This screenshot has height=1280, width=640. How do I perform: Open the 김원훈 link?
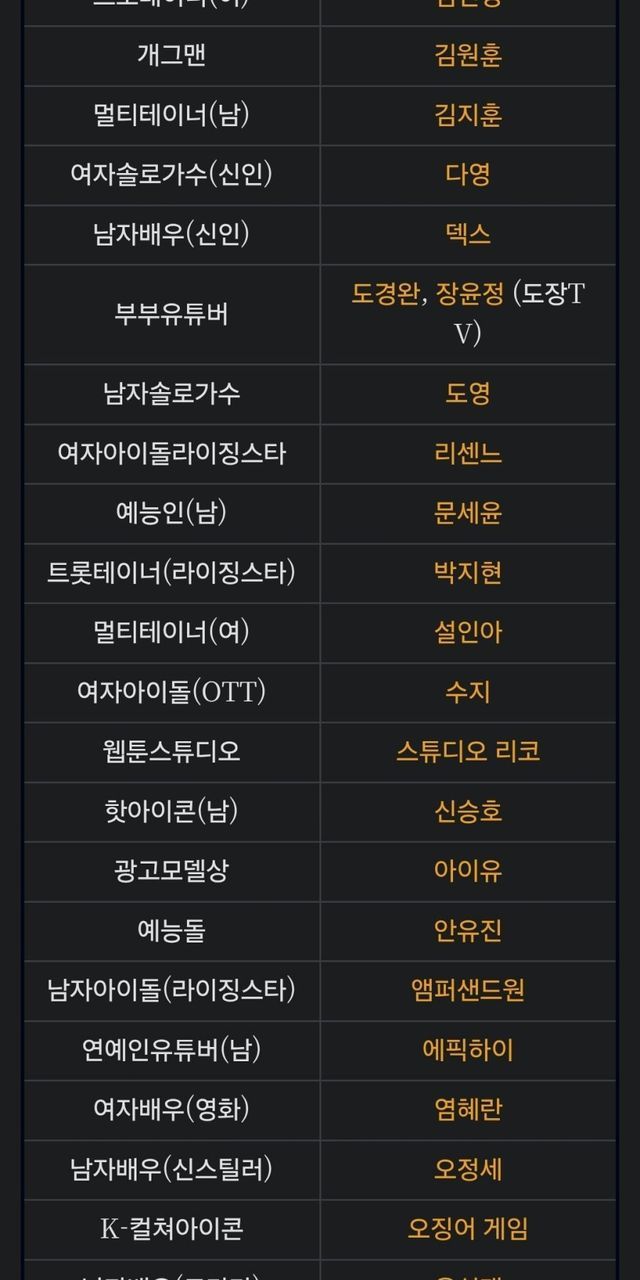click(468, 55)
